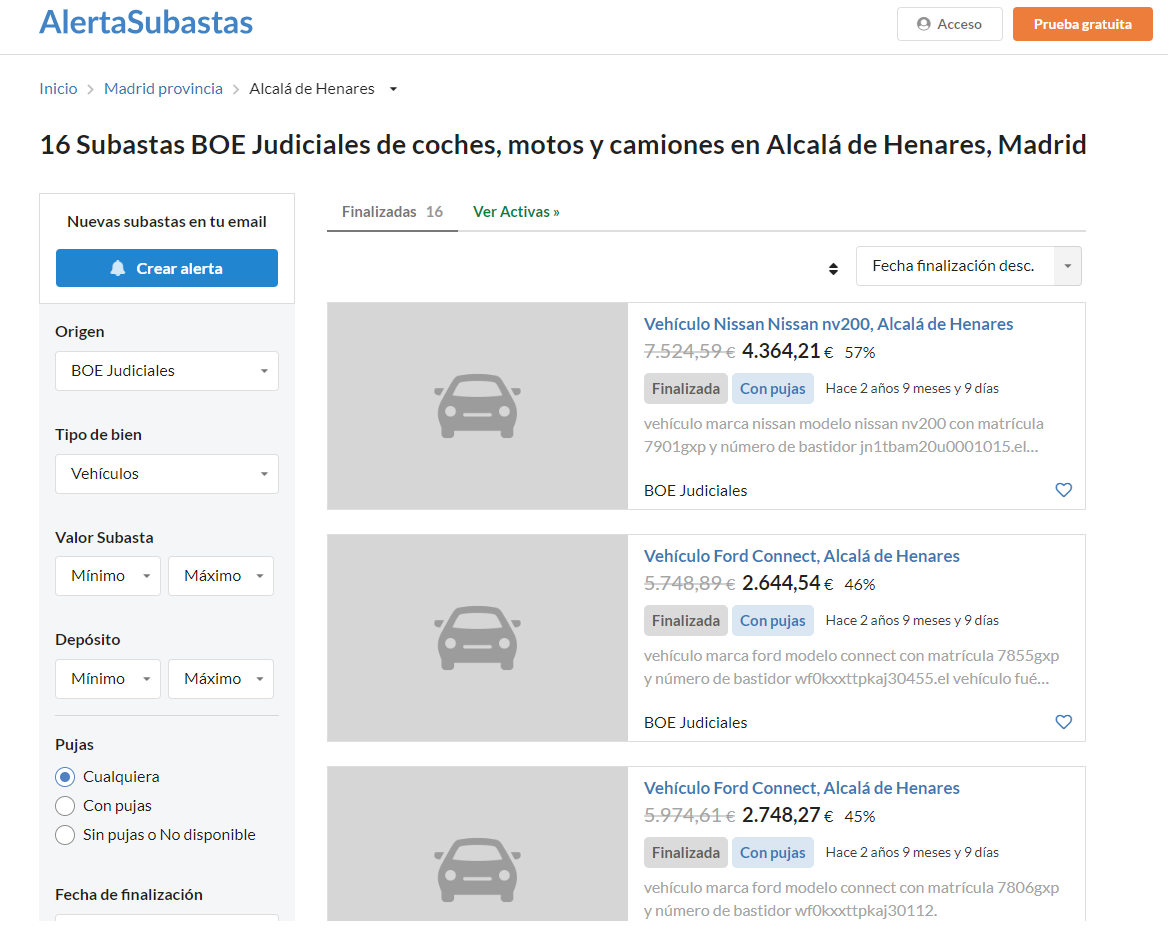Switch to the Finalizadas tab

click(392, 212)
